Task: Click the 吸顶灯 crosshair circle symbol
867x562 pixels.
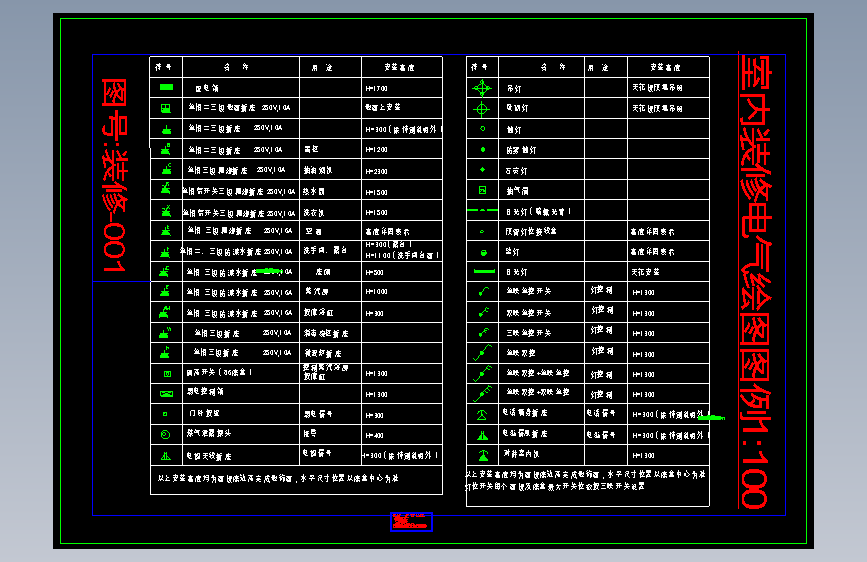Action: [482, 109]
